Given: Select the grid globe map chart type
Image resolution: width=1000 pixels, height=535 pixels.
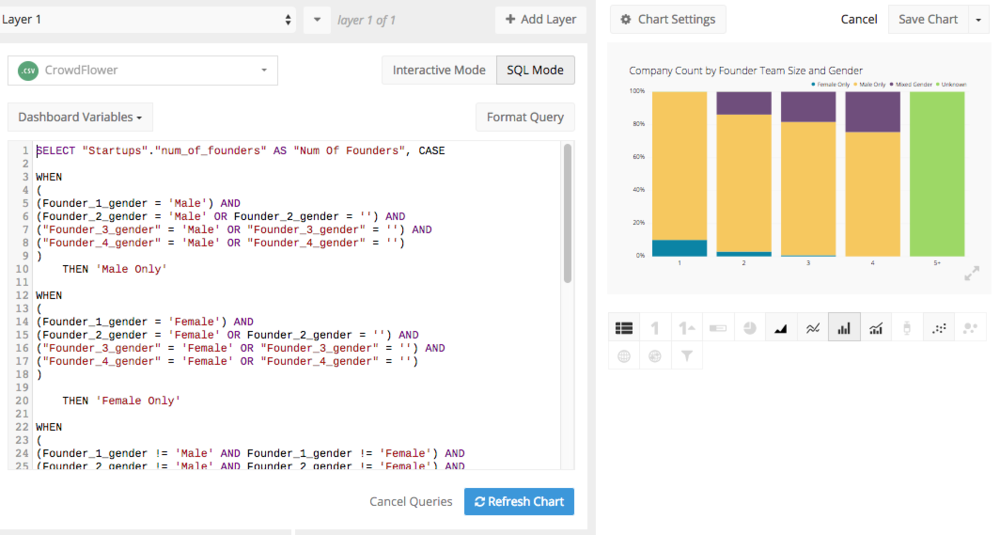Looking at the screenshot, I should (624, 356).
